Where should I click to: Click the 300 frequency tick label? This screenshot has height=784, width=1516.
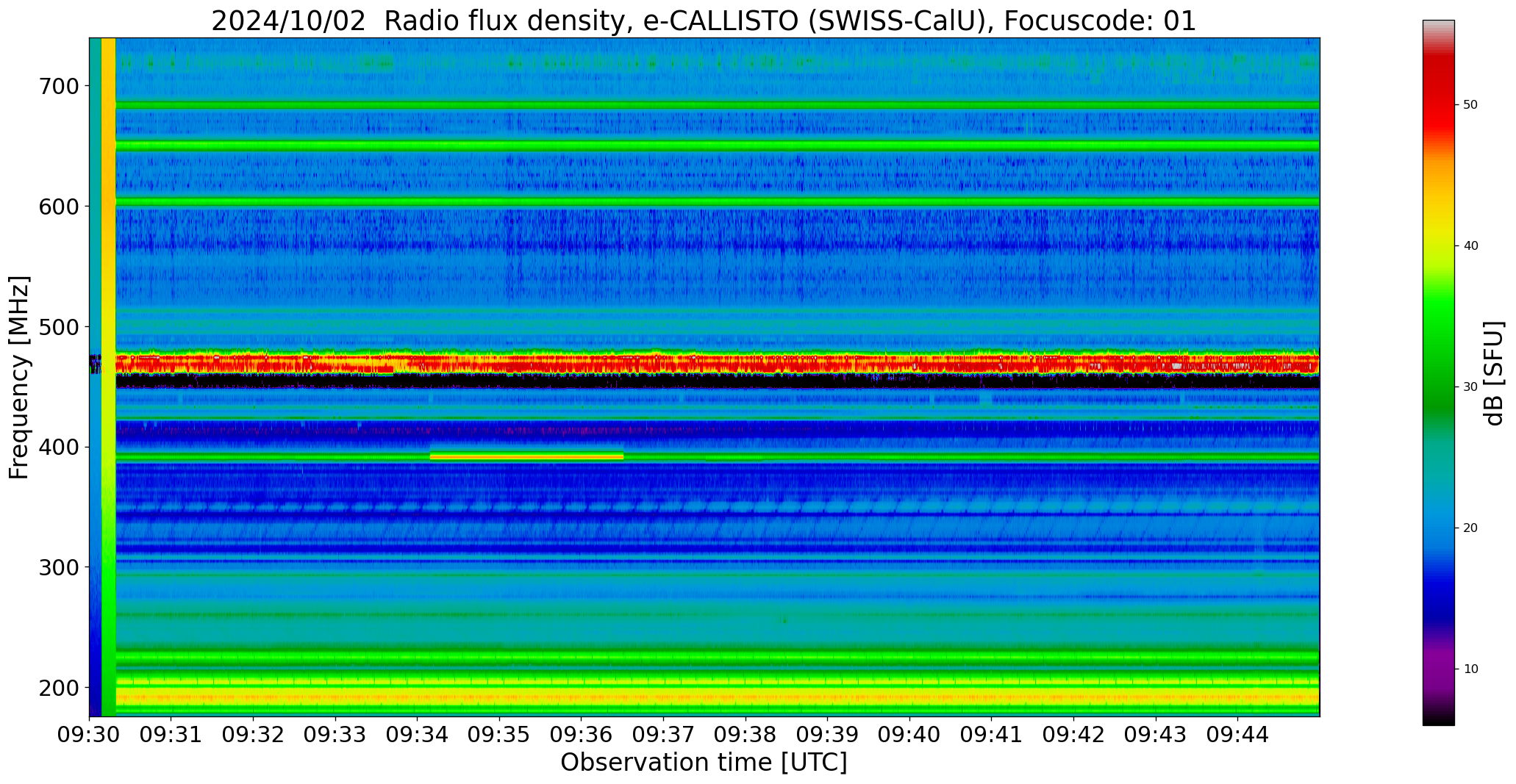click(58, 568)
